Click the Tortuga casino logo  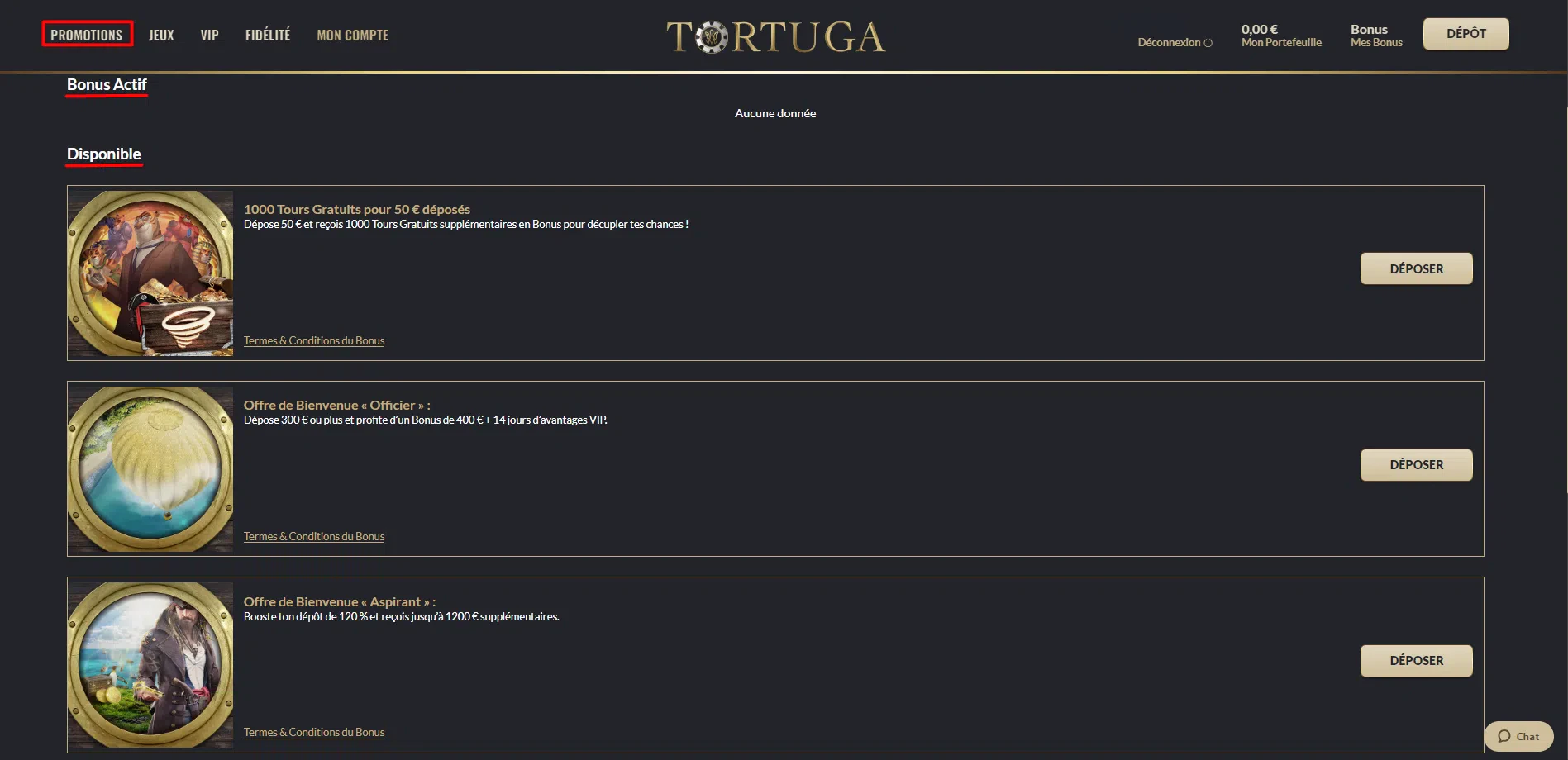coord(775,37)
